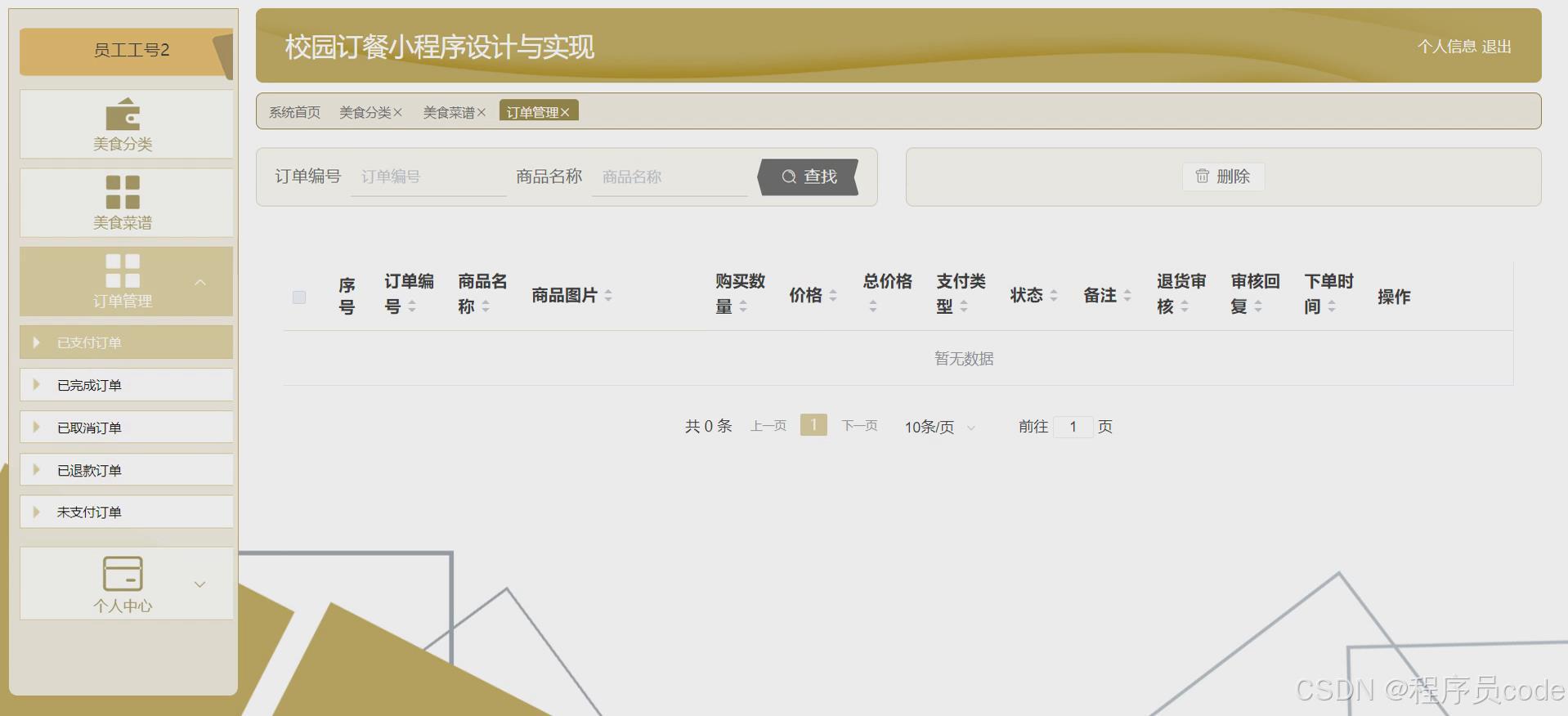Sort by 商品名称 column arrows
The height and width of the screenshot is (716, 1568).
click(x=486, y=307)
